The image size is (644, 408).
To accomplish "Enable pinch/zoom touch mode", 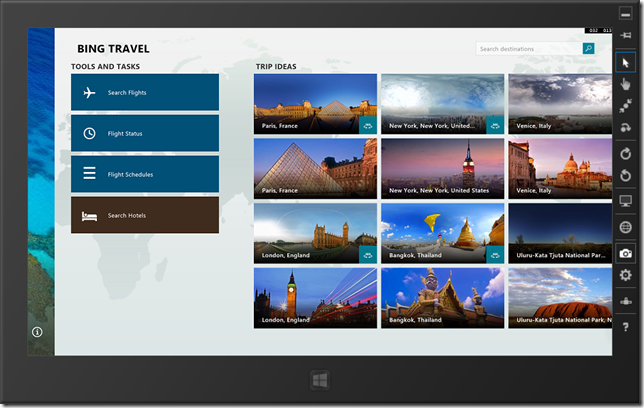I will pos(625,106).
